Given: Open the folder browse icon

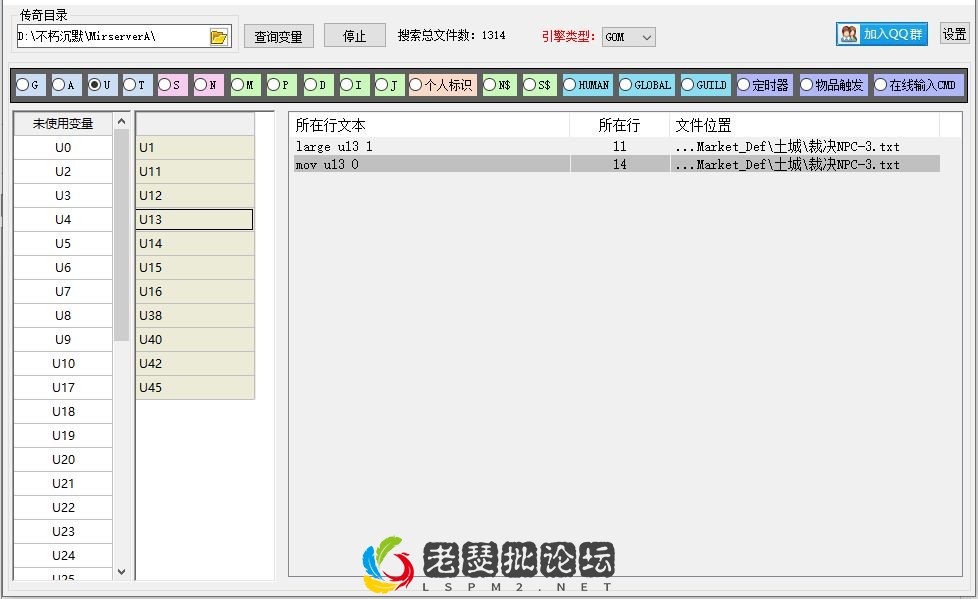Looking at the screenshot, I should coord(218,37).
